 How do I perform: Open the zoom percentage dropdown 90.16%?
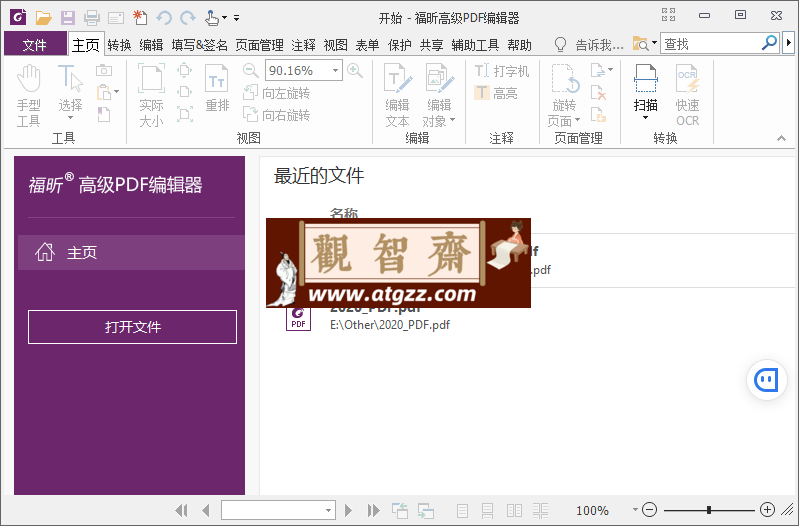click(335, 70)
